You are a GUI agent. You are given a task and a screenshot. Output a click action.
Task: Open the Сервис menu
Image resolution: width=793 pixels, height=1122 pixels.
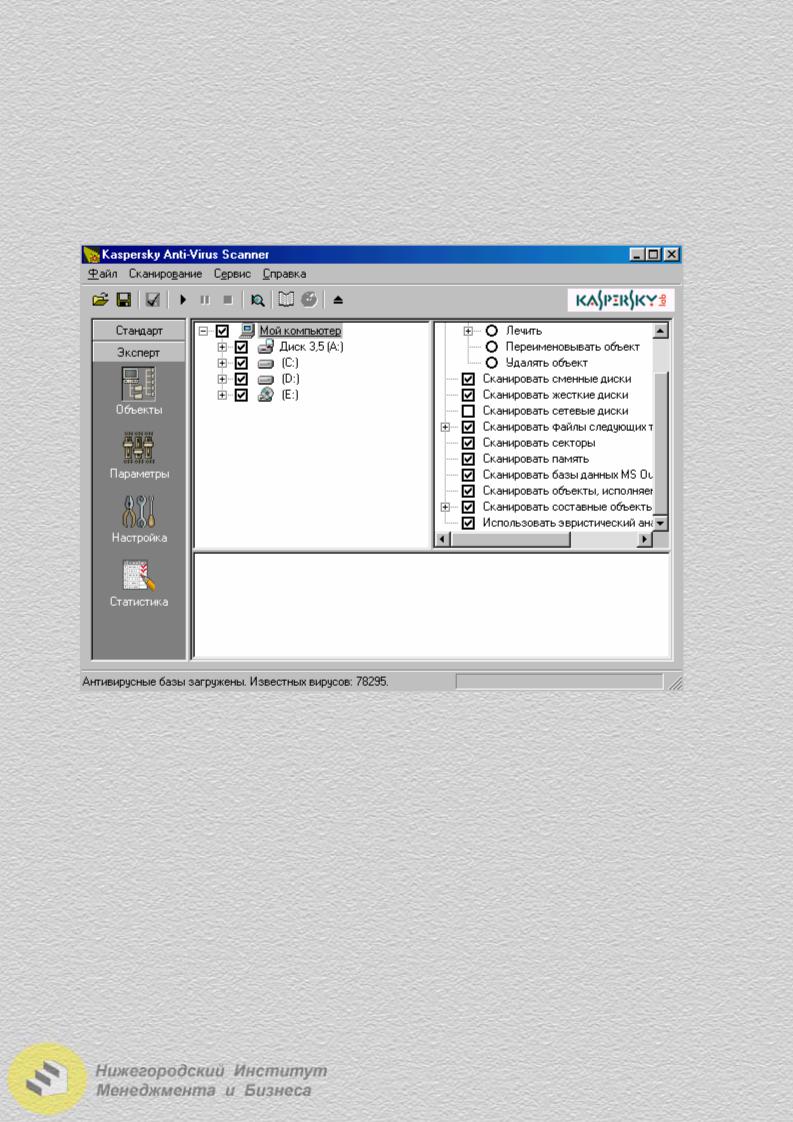(x=232, y=274)
